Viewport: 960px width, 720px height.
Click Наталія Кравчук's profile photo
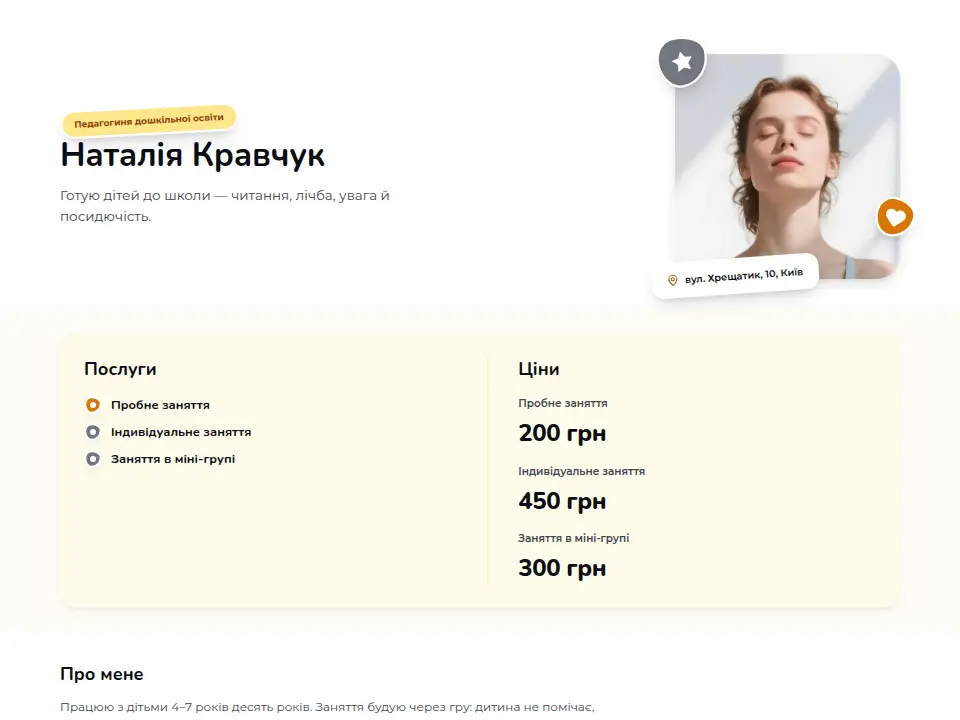[787, 167]
